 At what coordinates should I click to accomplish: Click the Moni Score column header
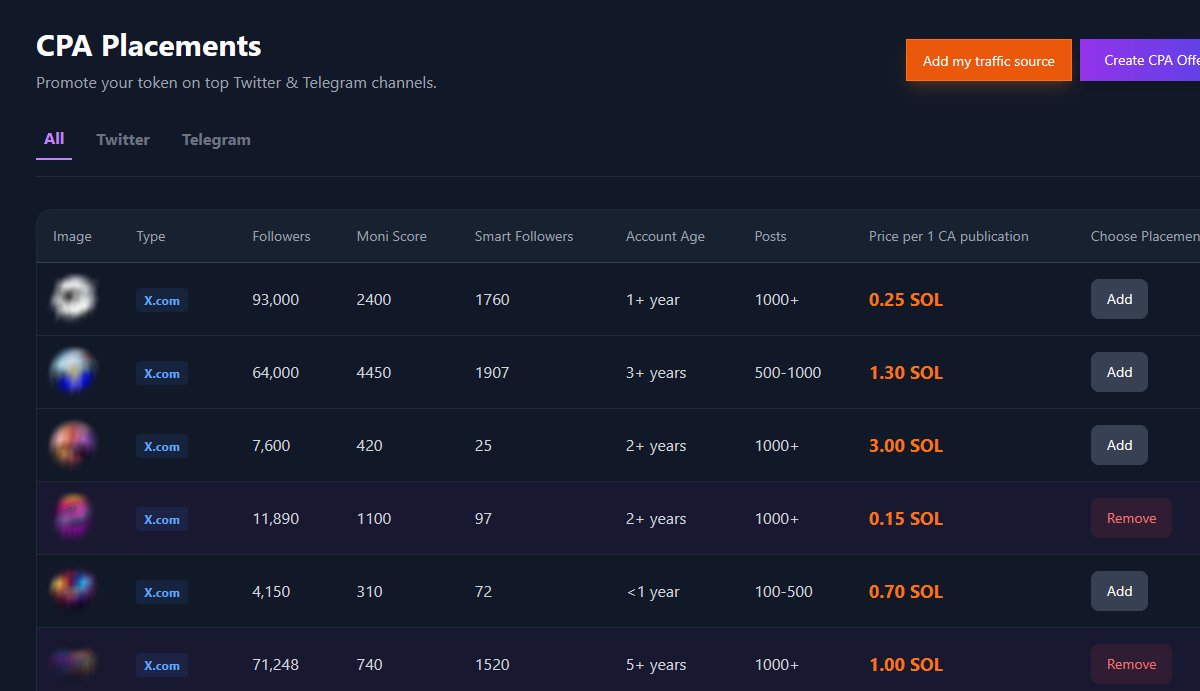click(391, 236)
